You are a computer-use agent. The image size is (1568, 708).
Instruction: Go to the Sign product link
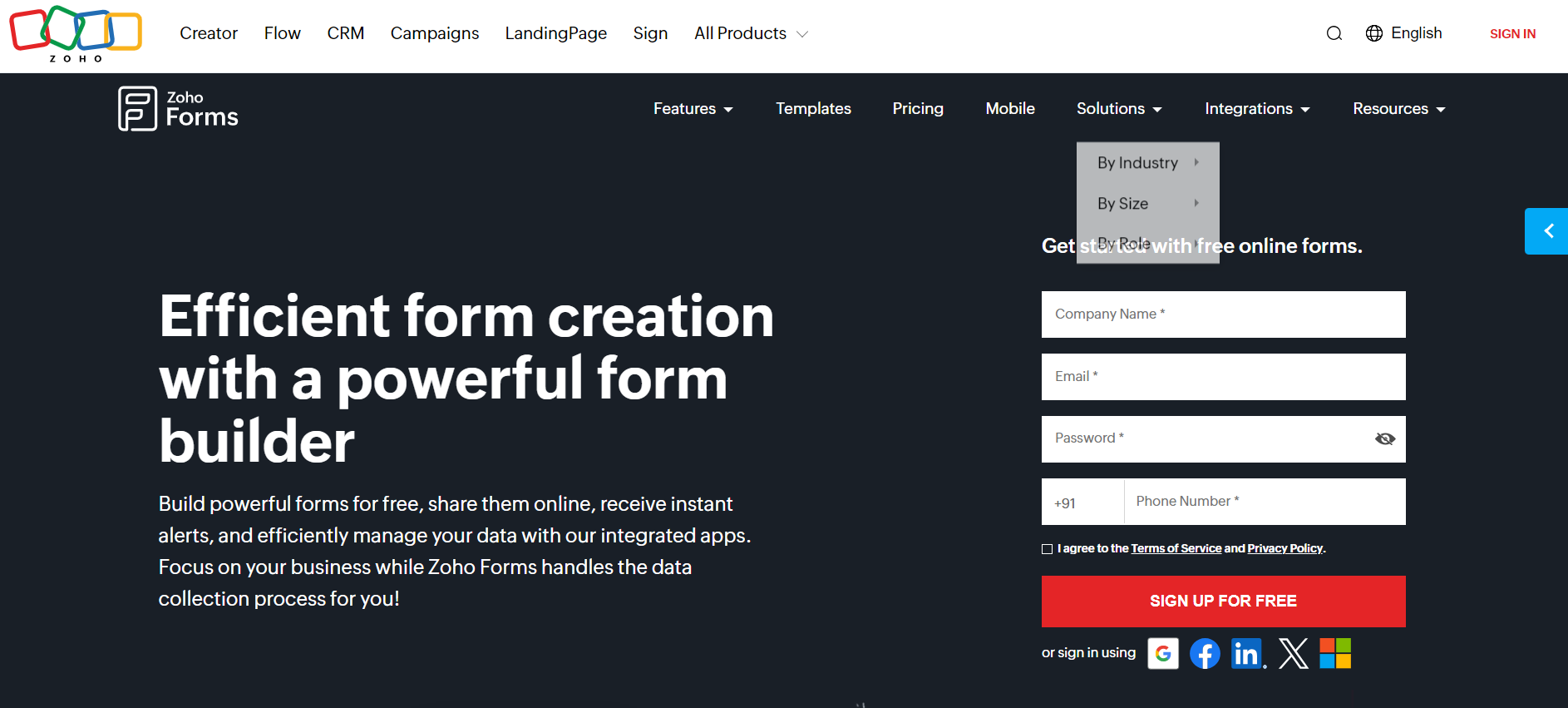[x=650, y=33]
